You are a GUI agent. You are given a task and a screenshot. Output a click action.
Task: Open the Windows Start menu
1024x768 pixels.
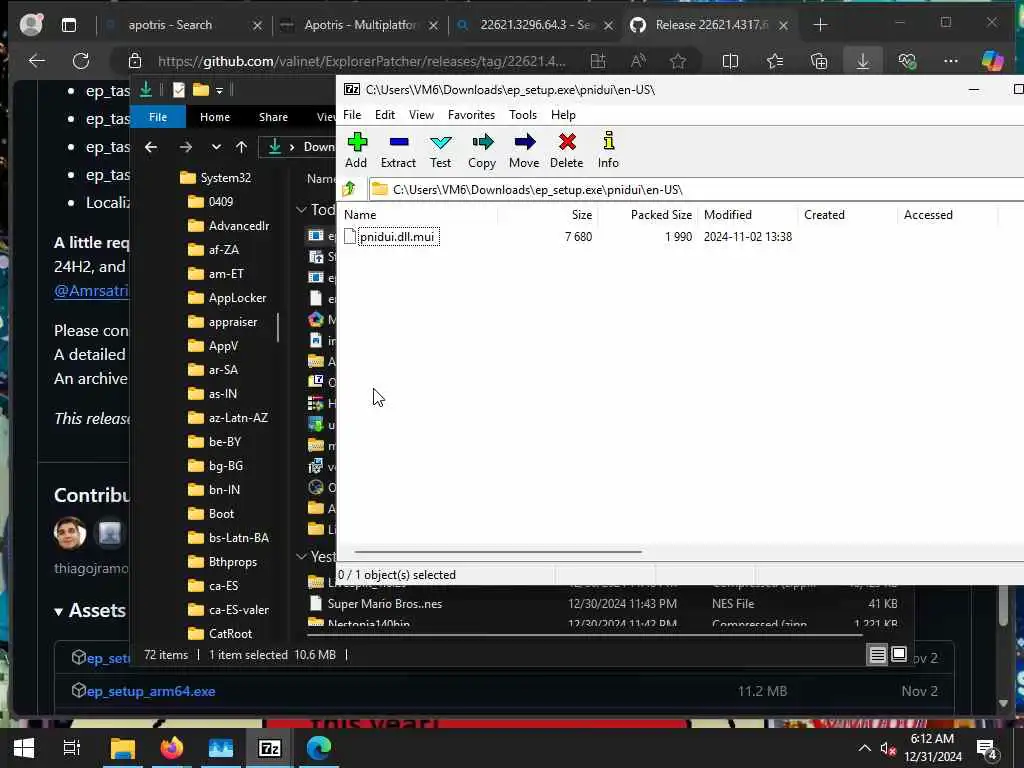point(24,748)
